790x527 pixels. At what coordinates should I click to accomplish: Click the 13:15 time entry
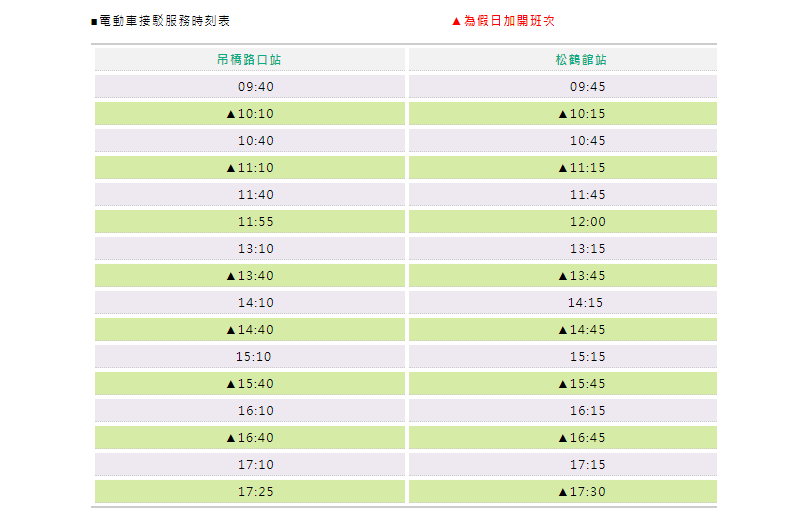point(587,249)
